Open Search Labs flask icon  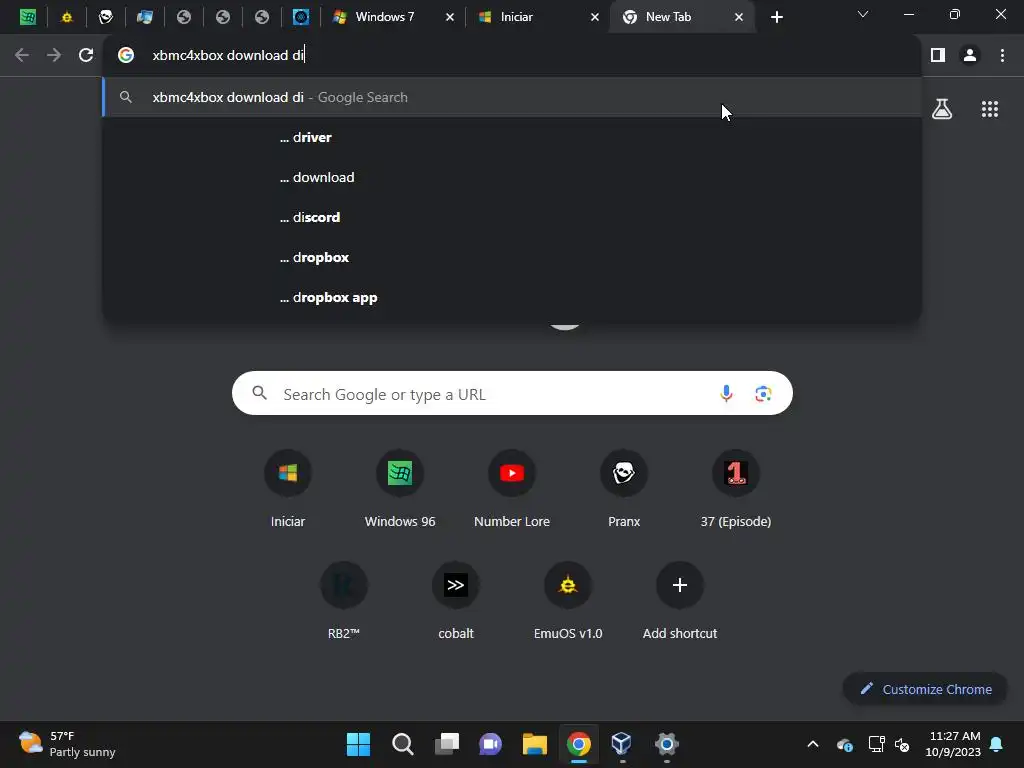pyautogui.click(x=942, y=109)
